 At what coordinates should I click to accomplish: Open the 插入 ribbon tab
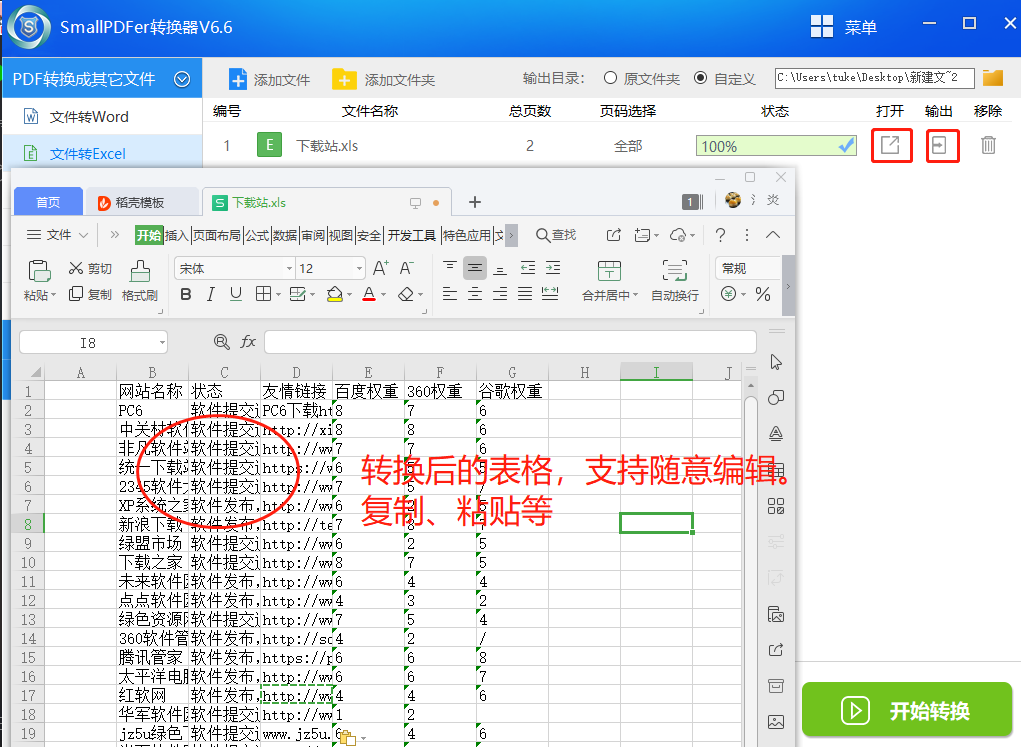[x=176, y=235]
